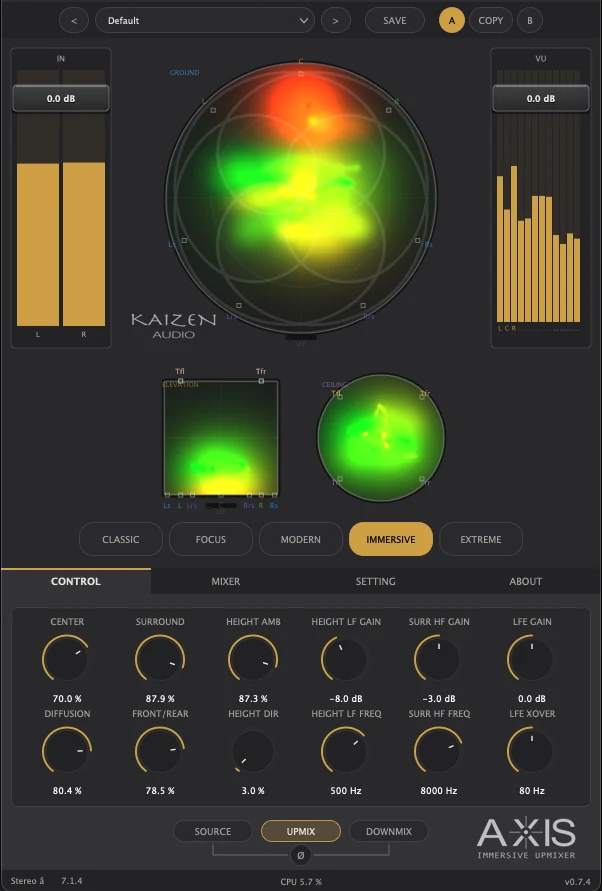Switch monitoring to DOWNMIX

(389, 831)
